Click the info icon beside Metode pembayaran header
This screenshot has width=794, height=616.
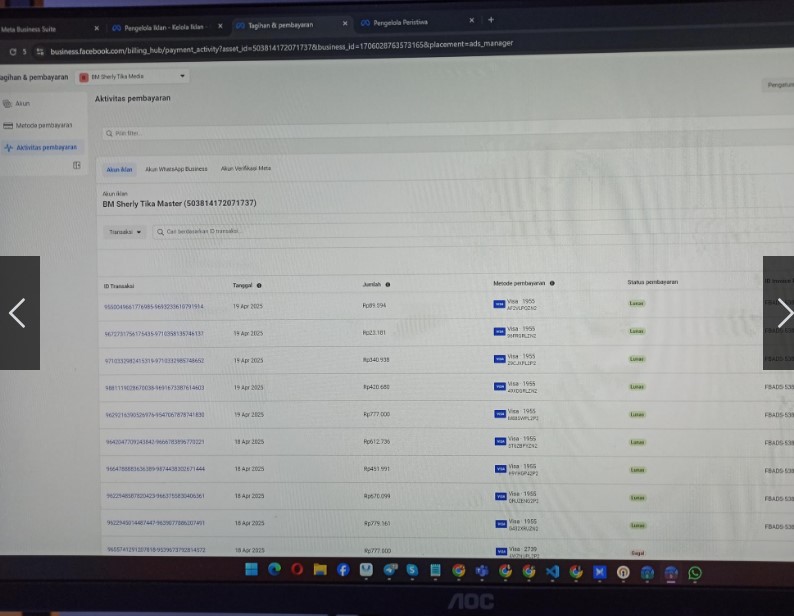pyautogui.click(x=552, y=284)
